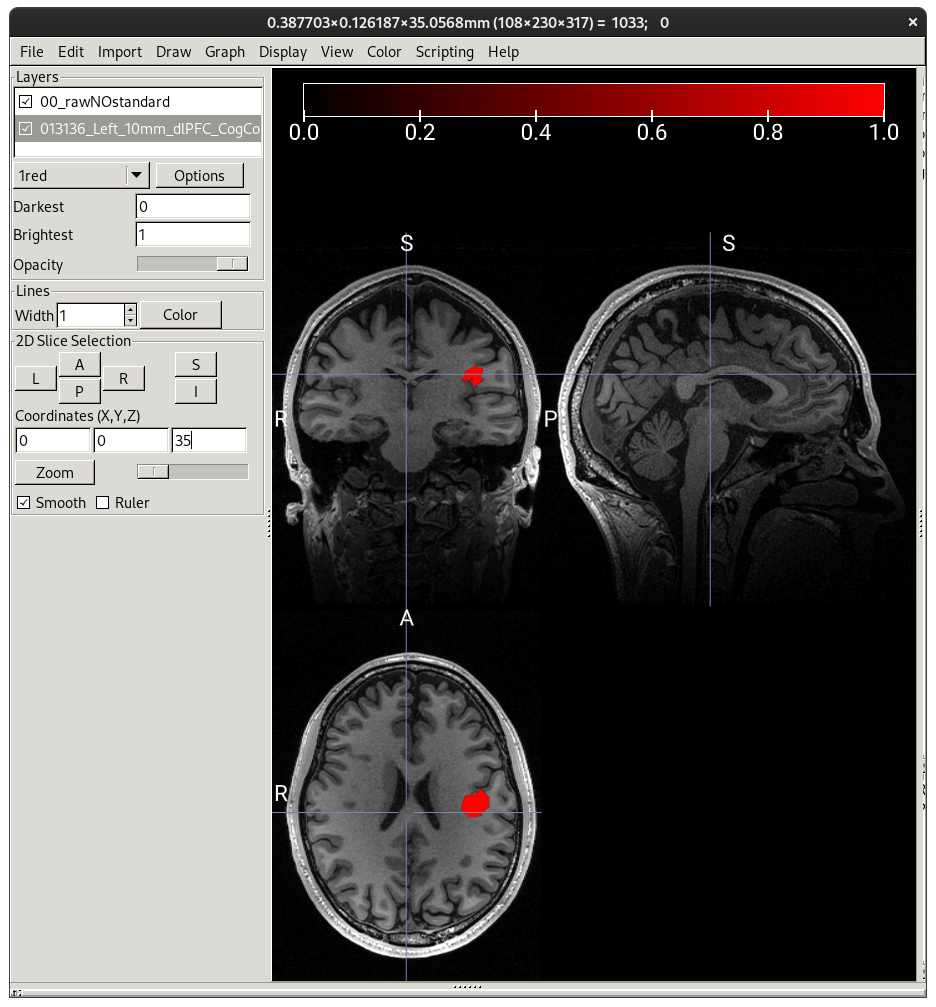Open the Display menu
The width and height of the screenshot is (936, 1007).
pyautogui.click(x=283, y=52)
